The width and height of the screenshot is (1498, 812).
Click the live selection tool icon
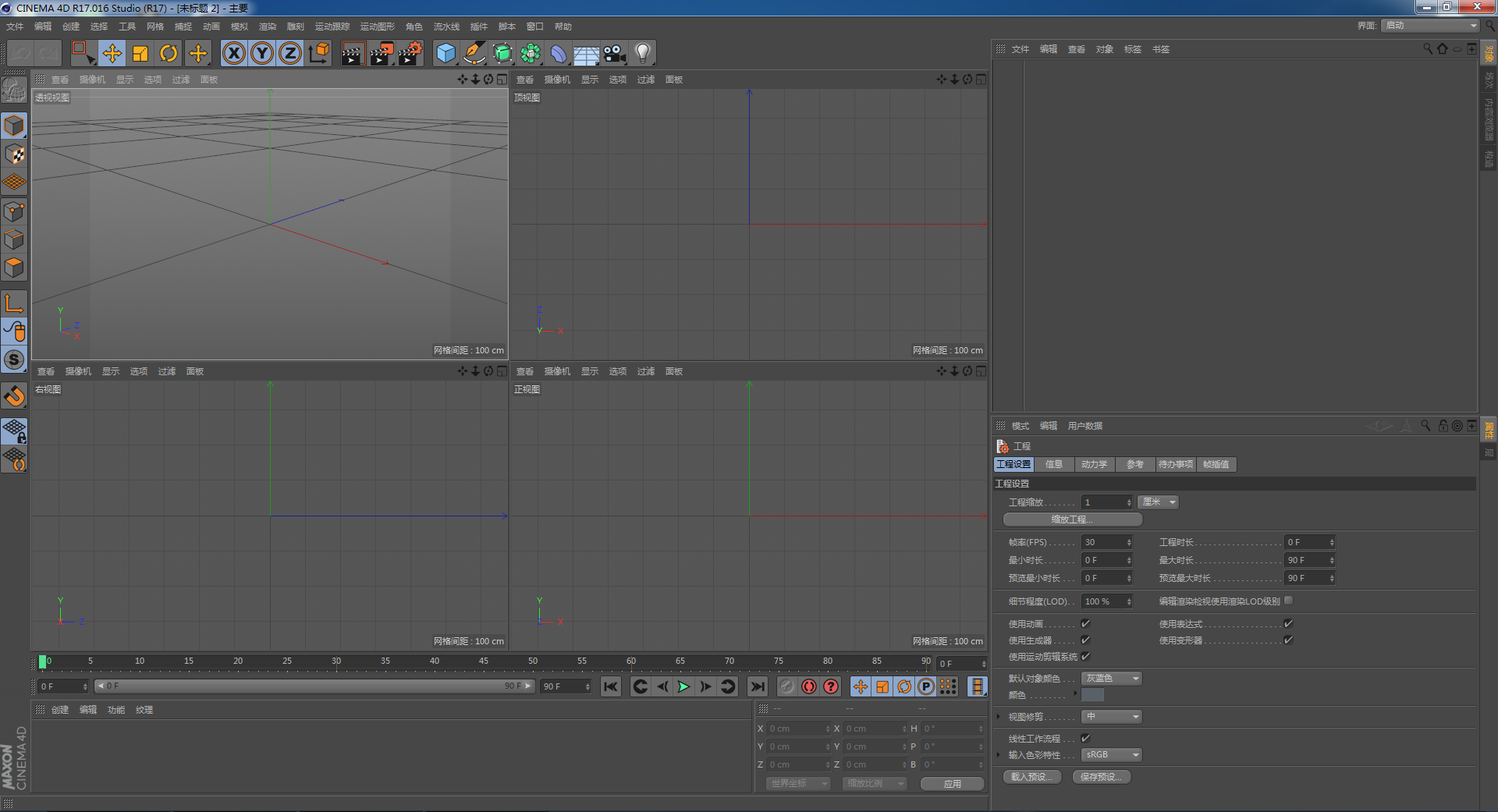click(x=83, y=53)
